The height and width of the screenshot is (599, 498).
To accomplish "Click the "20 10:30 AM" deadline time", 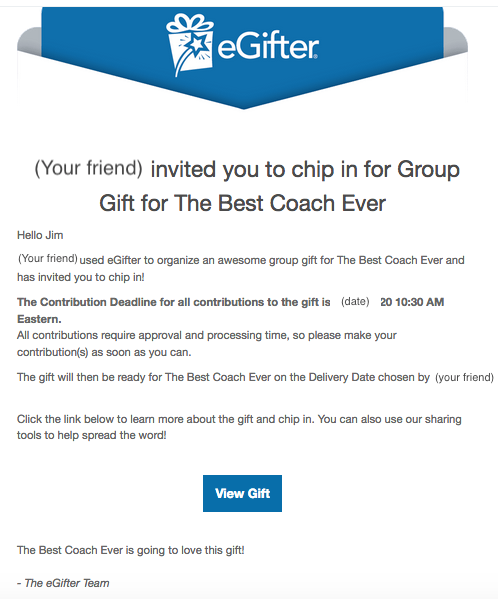I will point(412,302).
